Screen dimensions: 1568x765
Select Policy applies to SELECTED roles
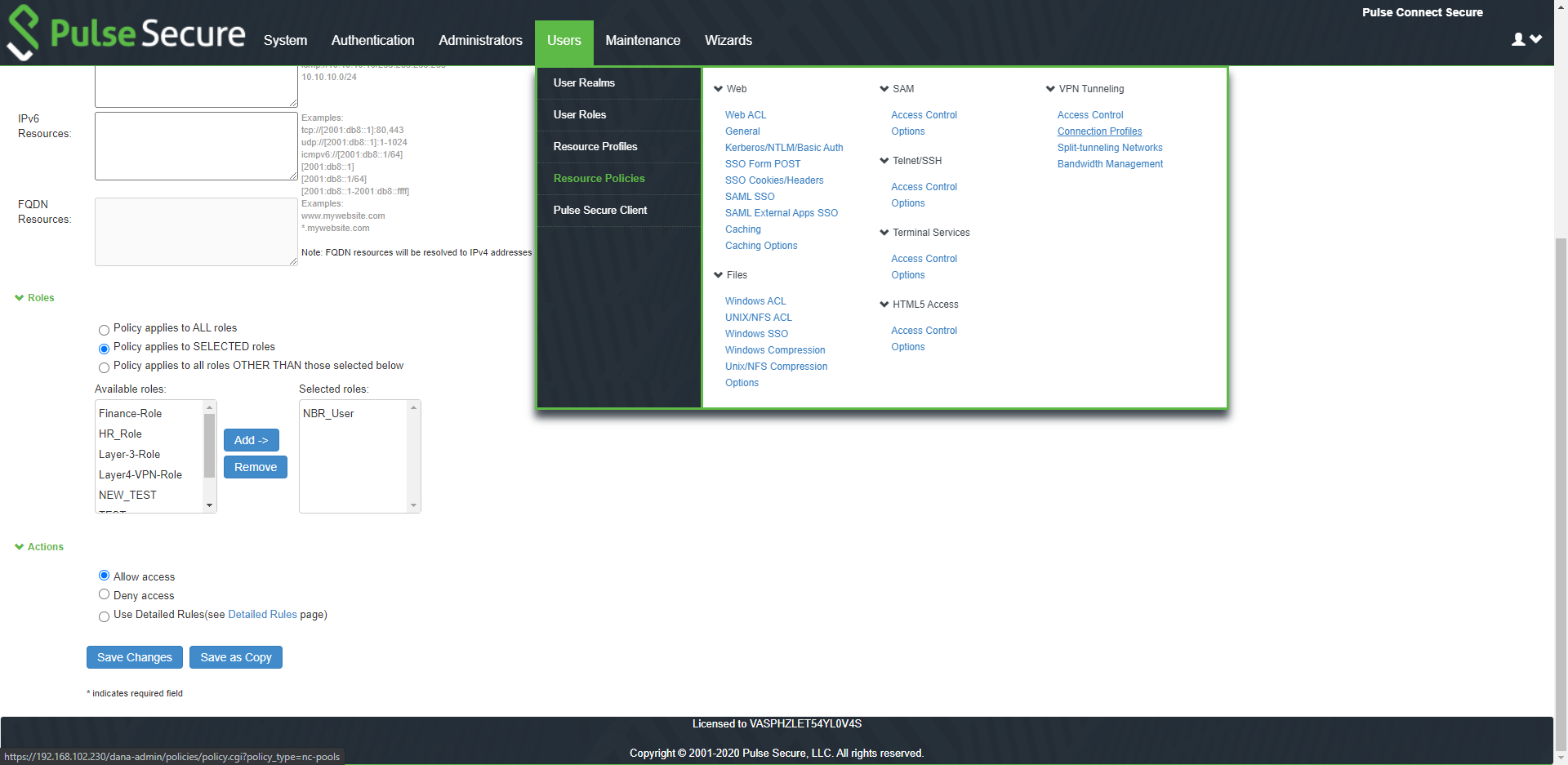pos(104,349)
